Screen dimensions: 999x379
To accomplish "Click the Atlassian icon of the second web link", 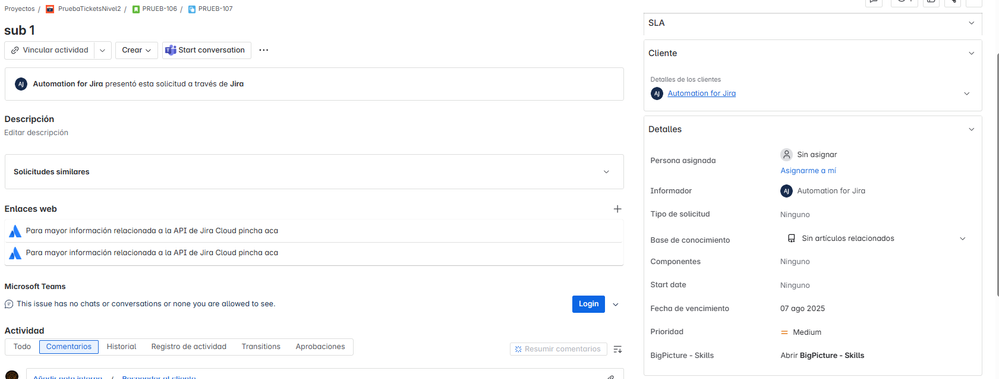I will (x=15, y=254).
